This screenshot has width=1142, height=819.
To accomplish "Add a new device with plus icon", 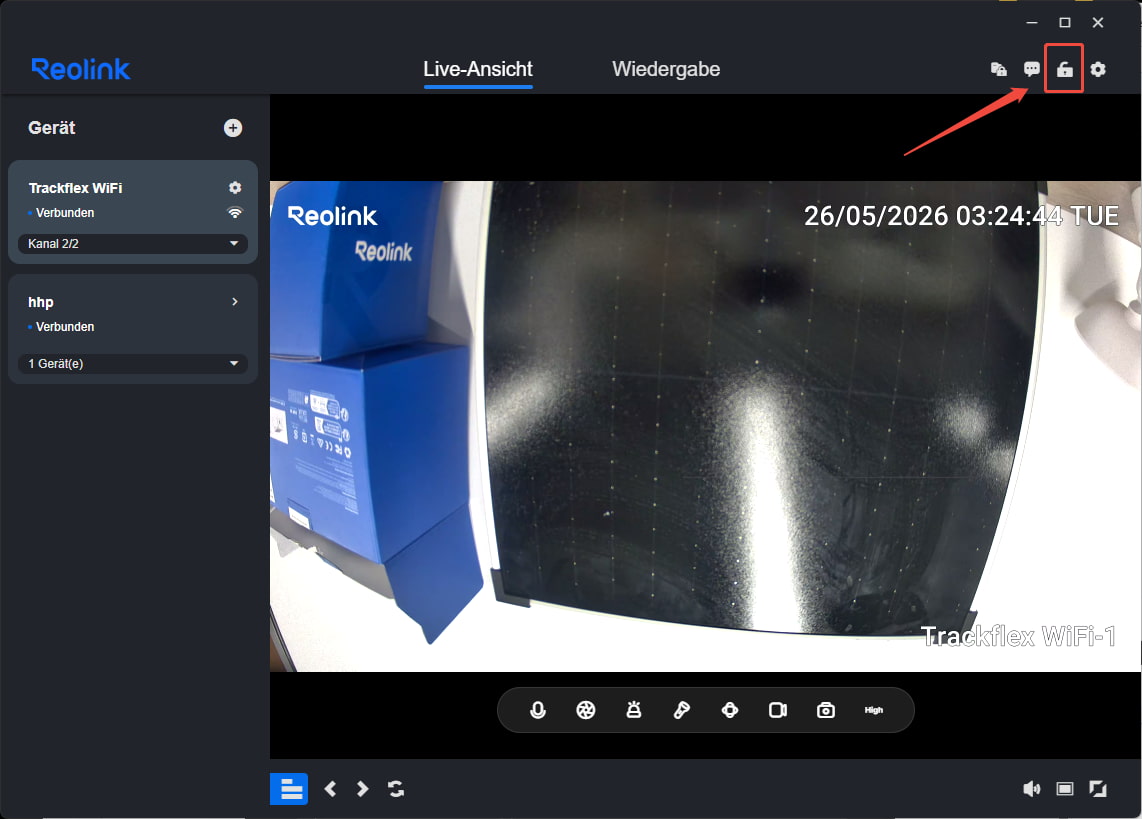I will point(232,128).
